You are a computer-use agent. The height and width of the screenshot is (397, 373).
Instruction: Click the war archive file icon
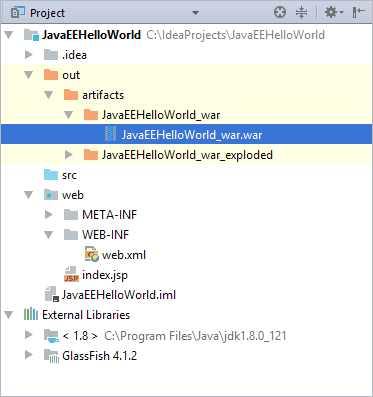coord(110,134)
